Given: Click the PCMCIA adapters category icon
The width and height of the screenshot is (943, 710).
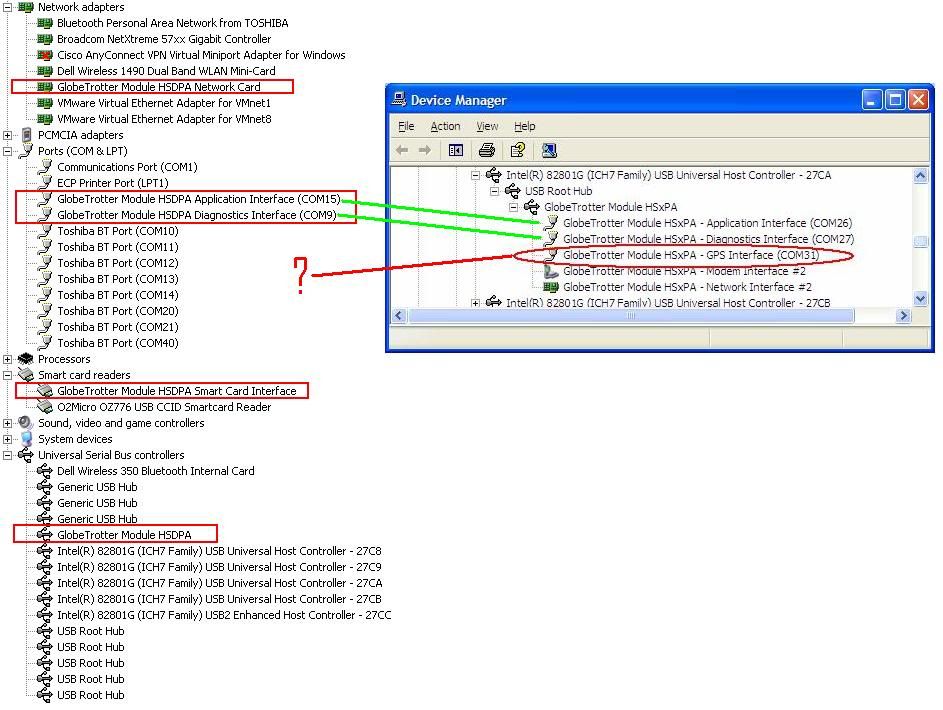Looking at the screenshot, I should 26,135.
